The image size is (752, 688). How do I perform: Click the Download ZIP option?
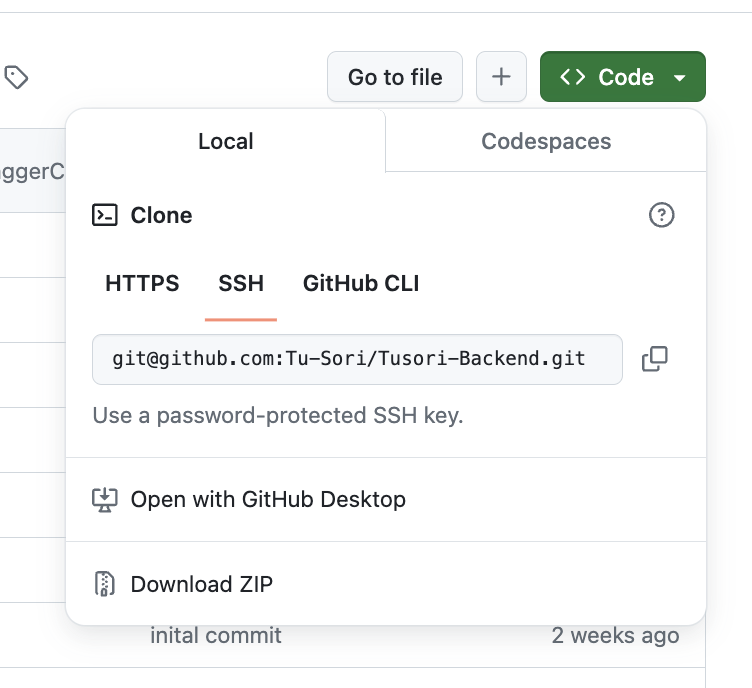pyautogui.click(x=386, y=584)
